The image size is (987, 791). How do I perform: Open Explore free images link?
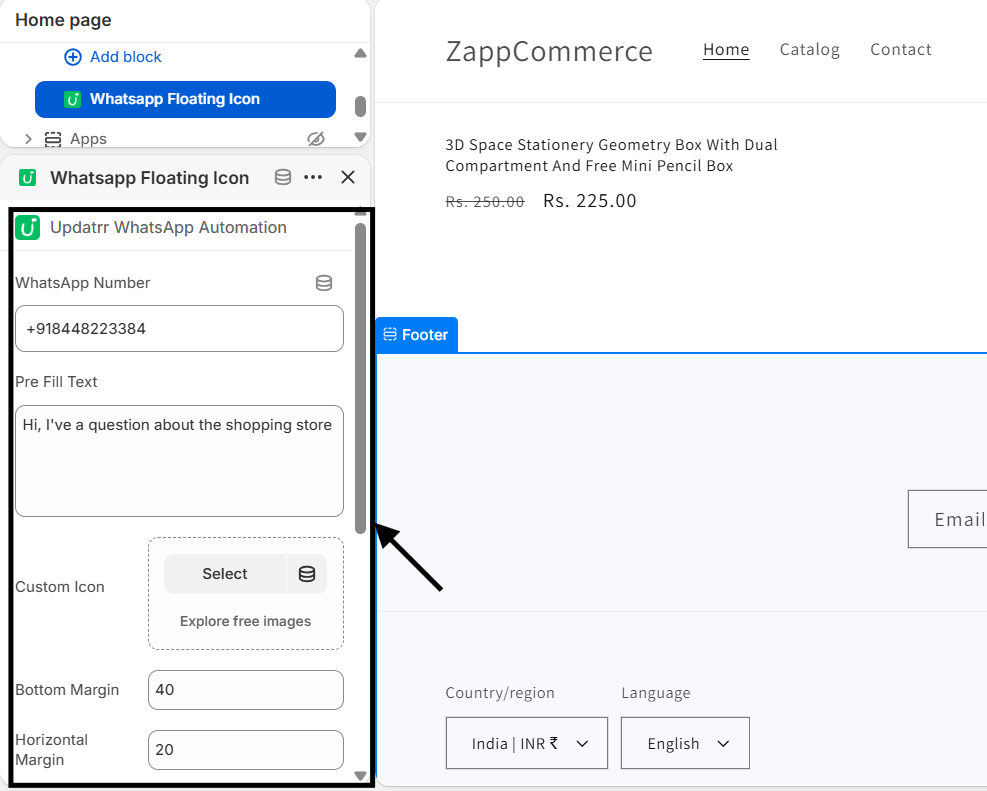point(245,621)
